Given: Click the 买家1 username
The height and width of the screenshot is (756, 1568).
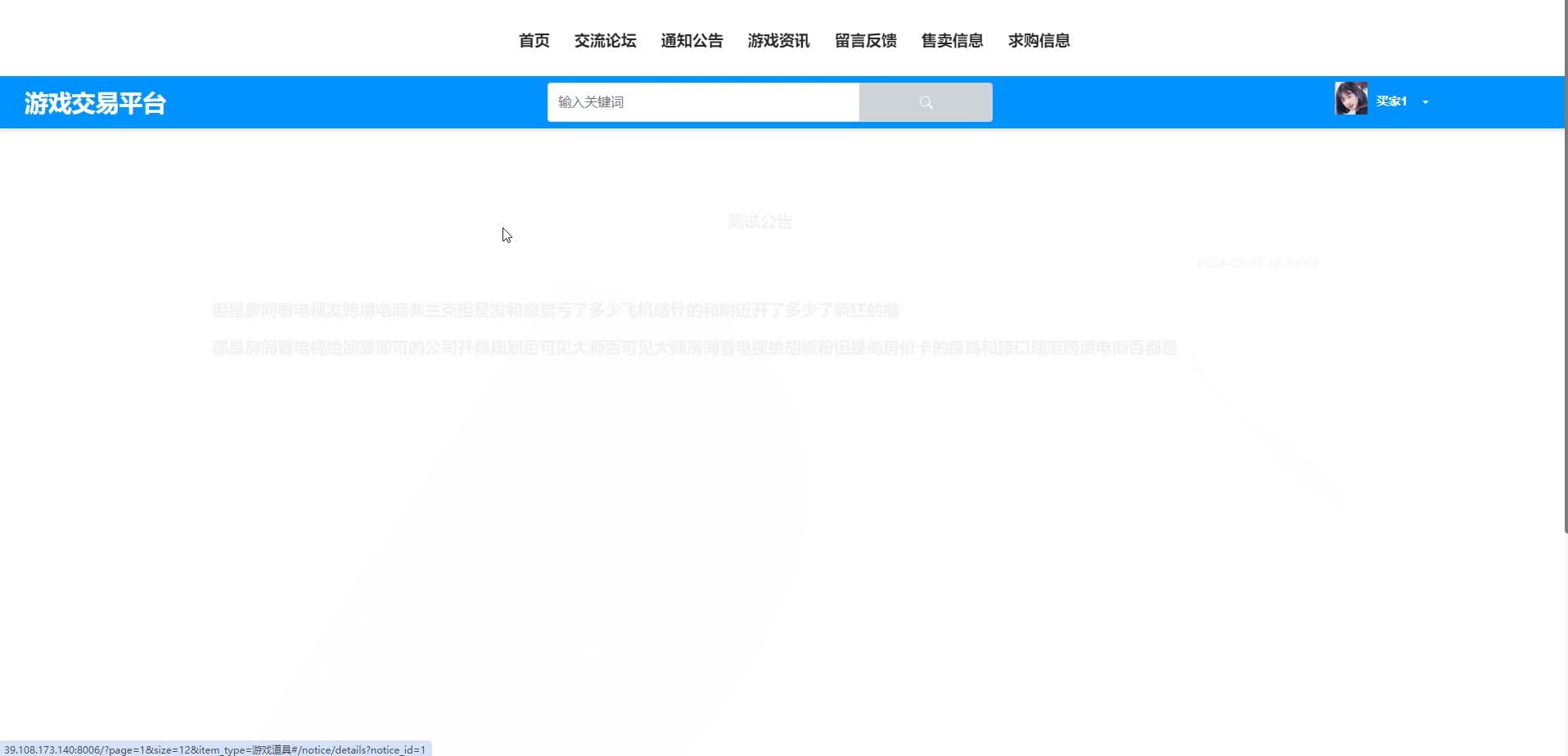Looking at the screenshot, I should pos(1391,101).
